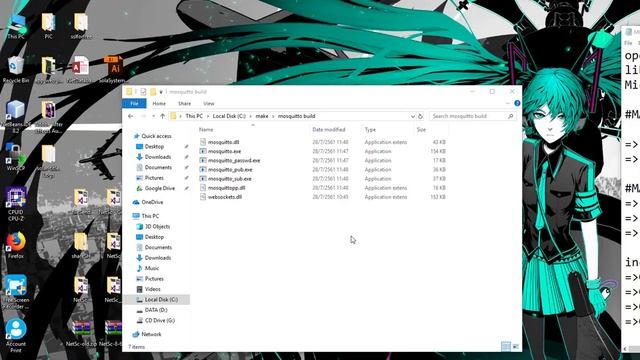The image size is (640, 360).
Task: Launch Firefox from the desktop
Action: [16, 245]
